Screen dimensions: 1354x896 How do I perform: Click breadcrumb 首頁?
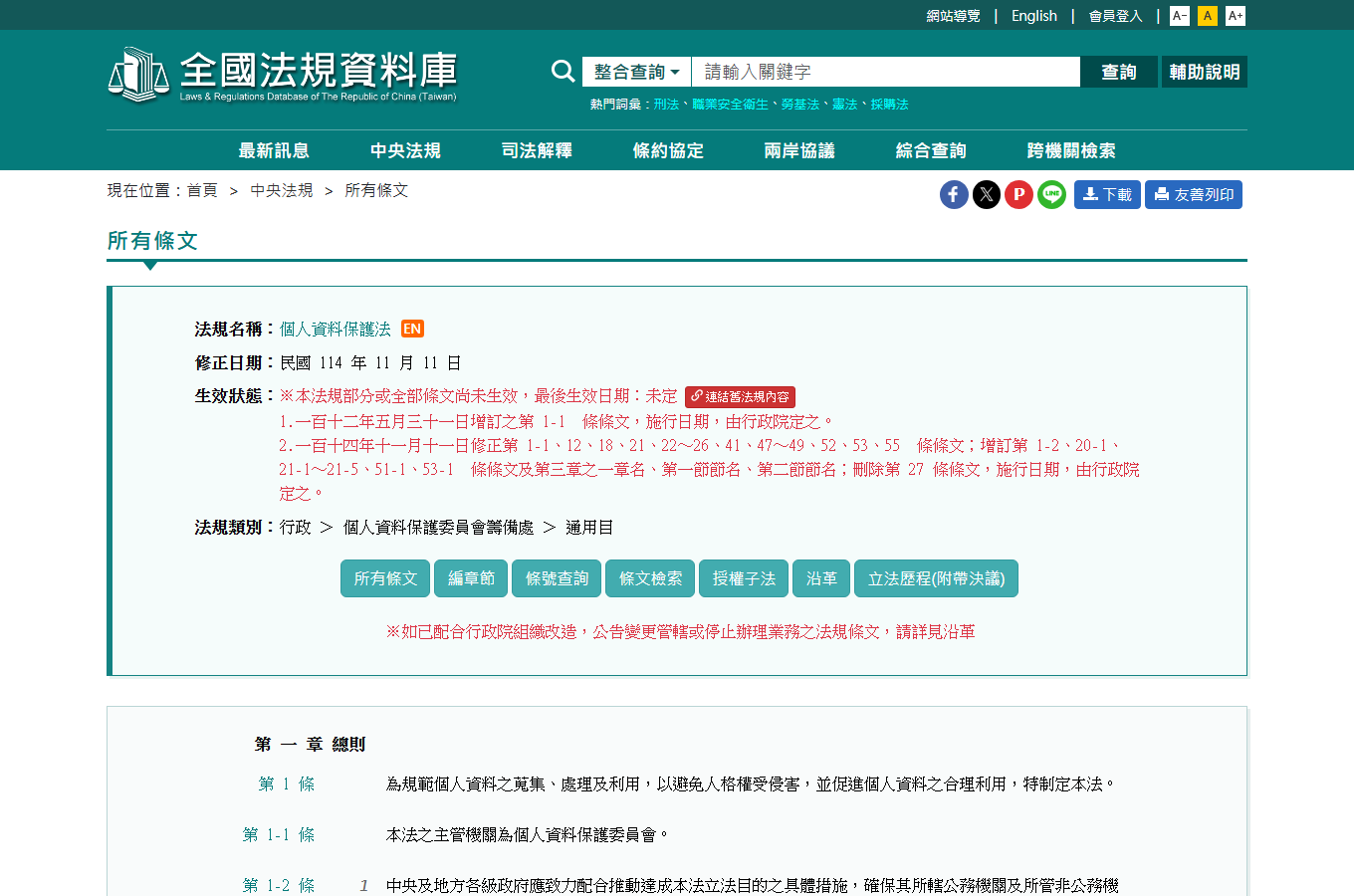point(202,190)
